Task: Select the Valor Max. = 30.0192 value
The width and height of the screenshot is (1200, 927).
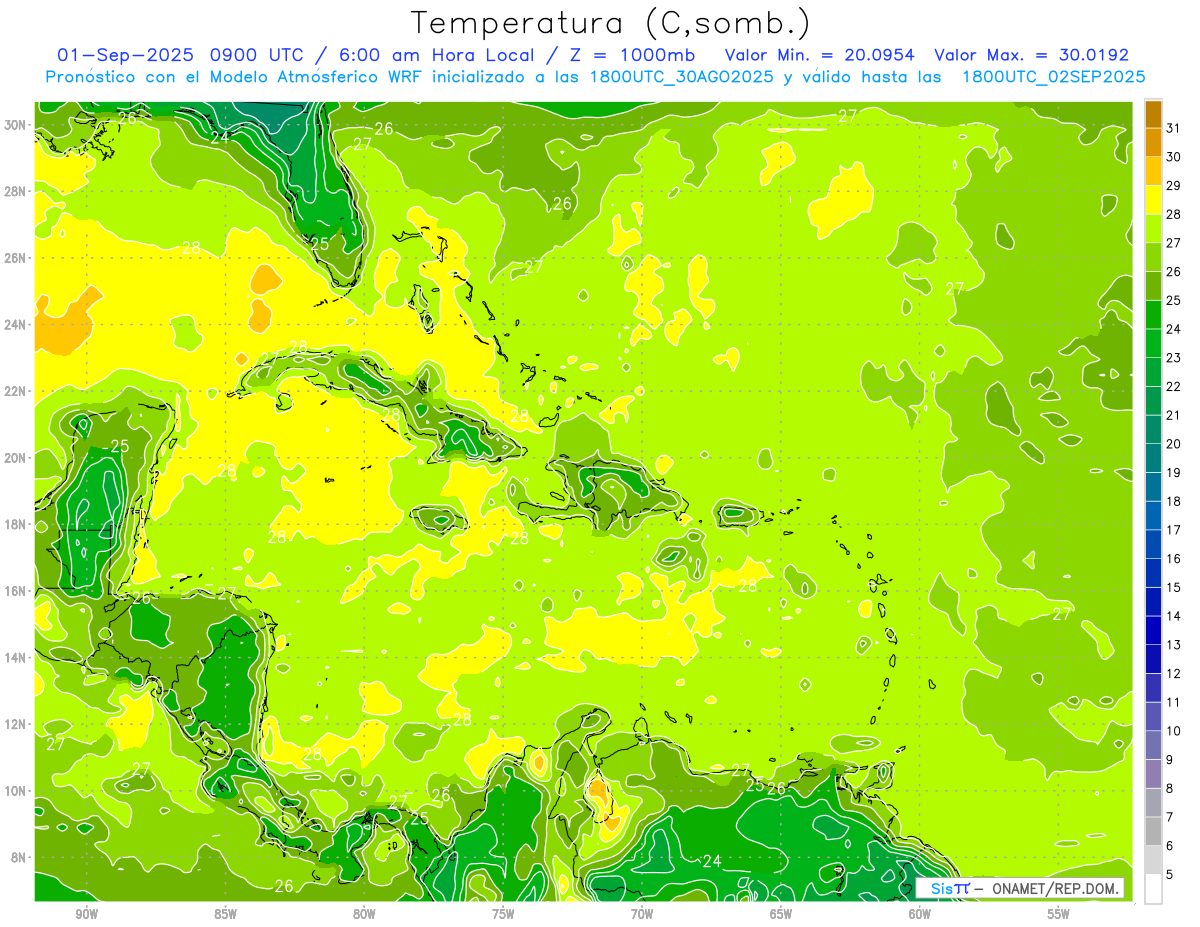Action: pyautogui.click(x=1031, y=55)
